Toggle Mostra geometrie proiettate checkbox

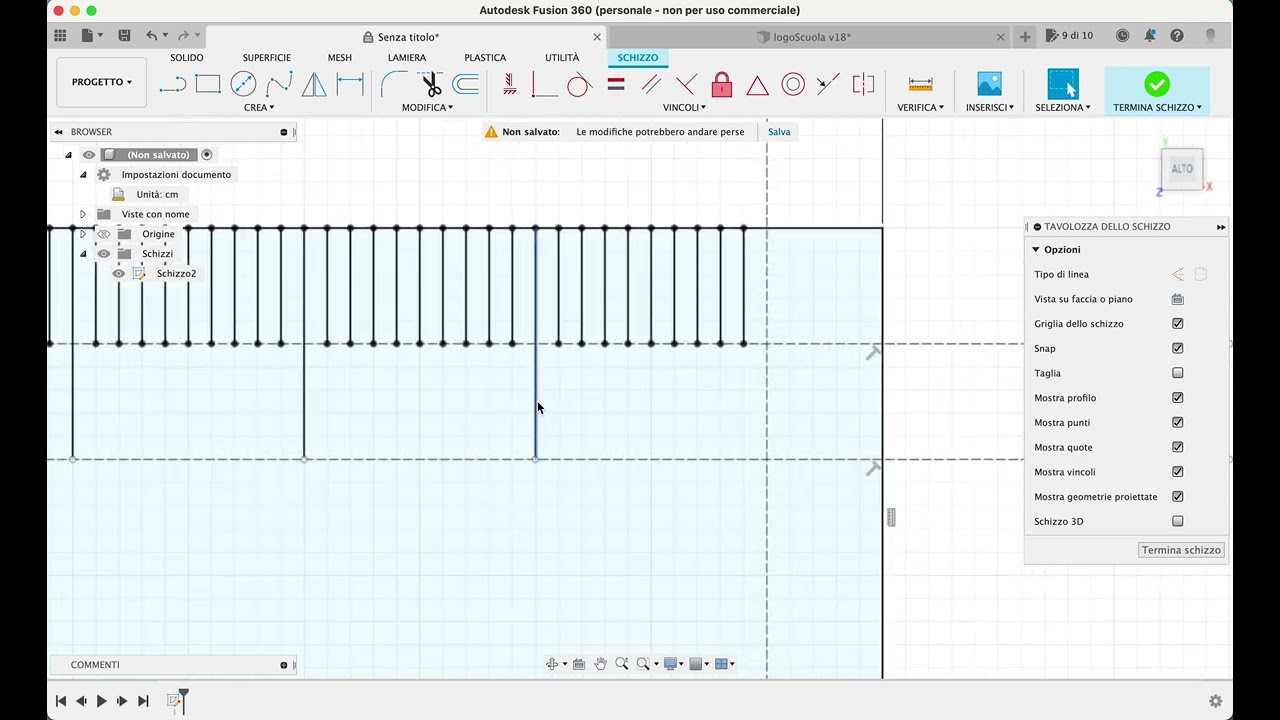(1178, 497)
